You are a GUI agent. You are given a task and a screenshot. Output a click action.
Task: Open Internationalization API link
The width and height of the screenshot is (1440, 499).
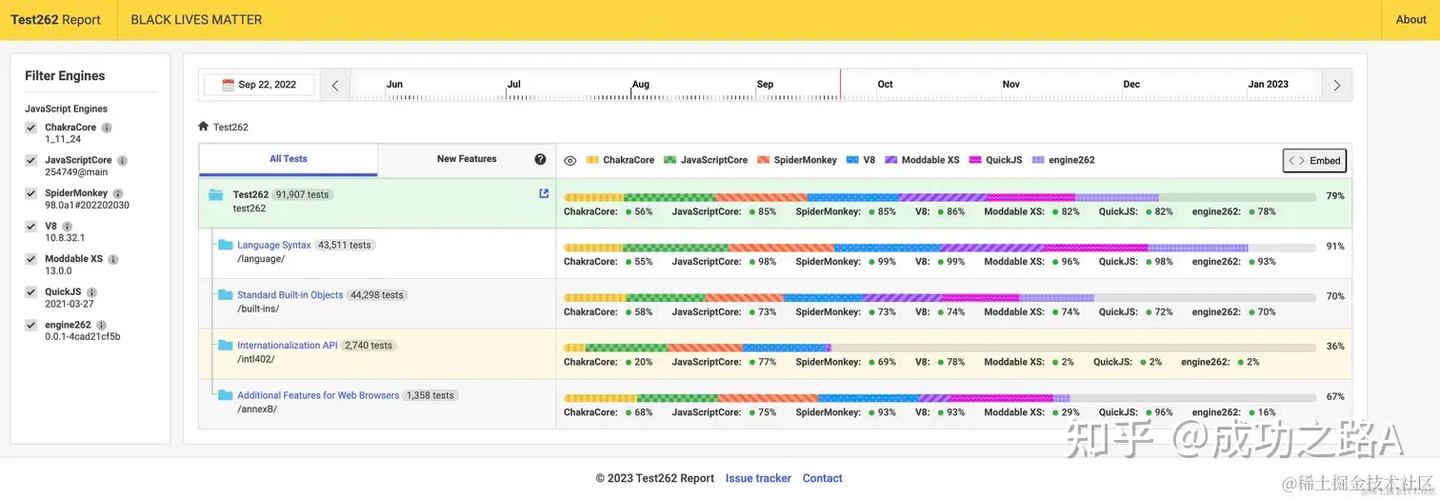287,345
